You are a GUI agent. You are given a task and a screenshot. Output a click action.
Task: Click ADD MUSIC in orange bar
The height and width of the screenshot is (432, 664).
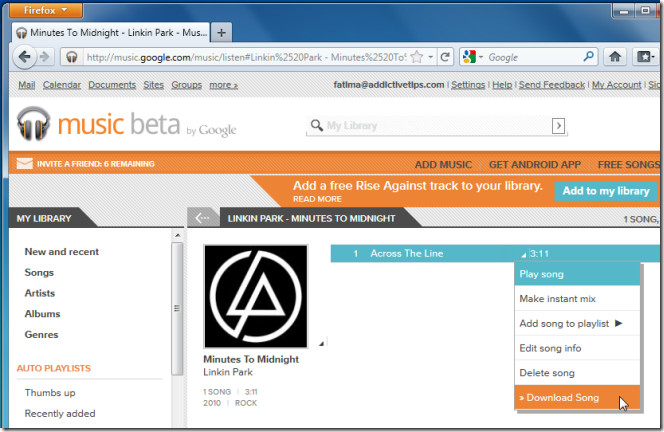[x=443, y=164]
